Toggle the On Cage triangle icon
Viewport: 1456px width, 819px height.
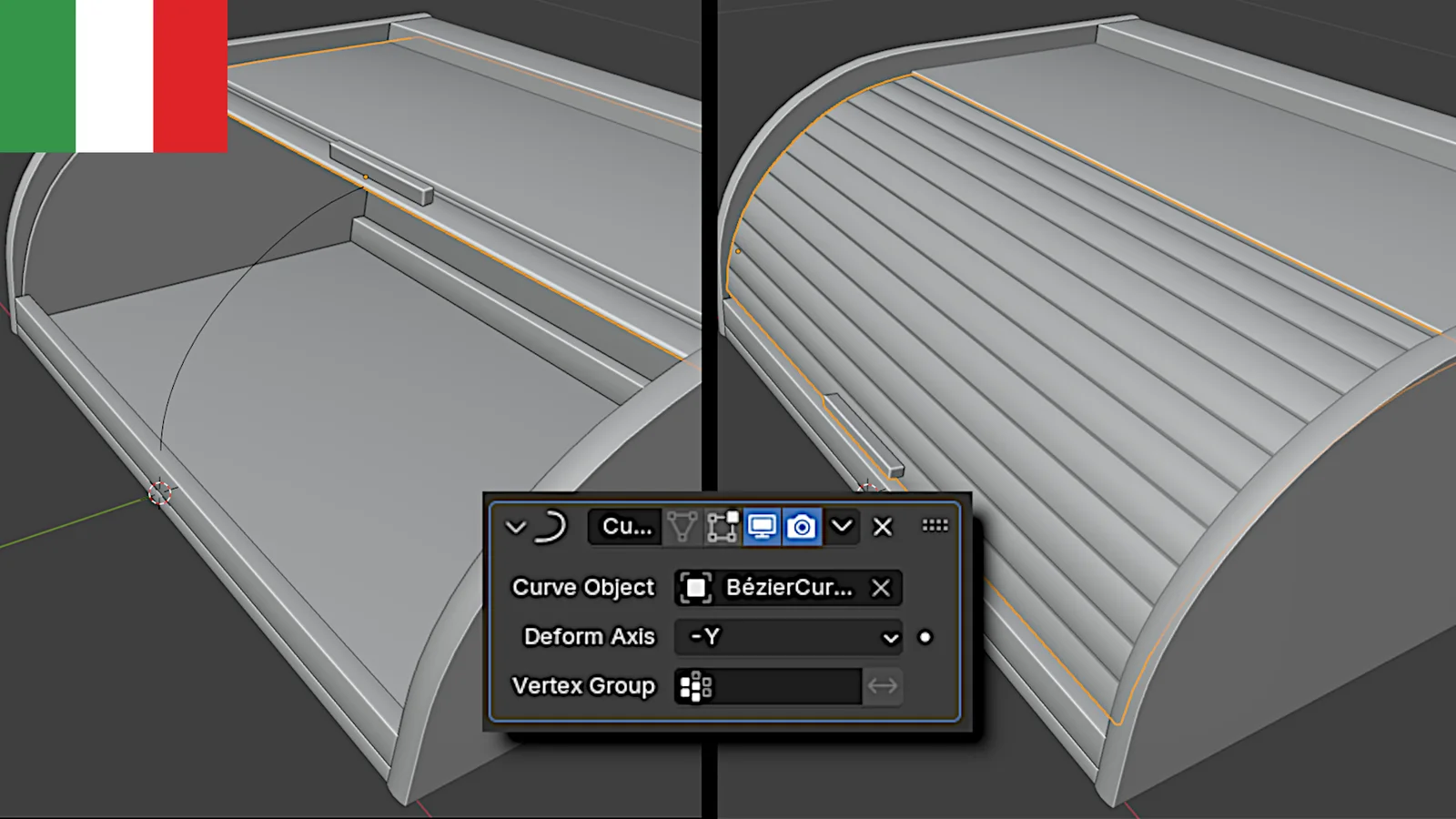pos(682,527)
